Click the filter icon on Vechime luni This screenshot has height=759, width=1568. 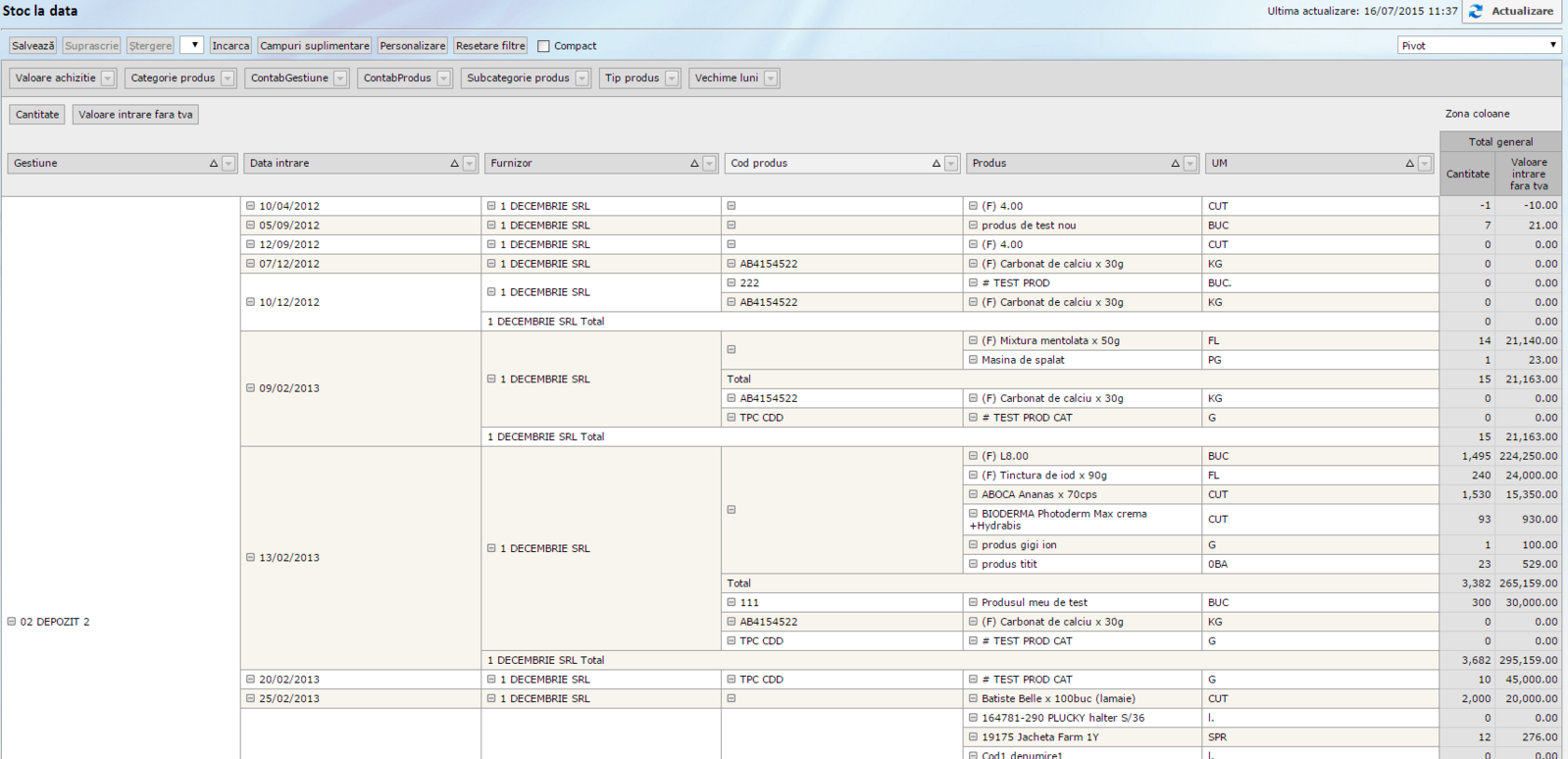point(771,78)
